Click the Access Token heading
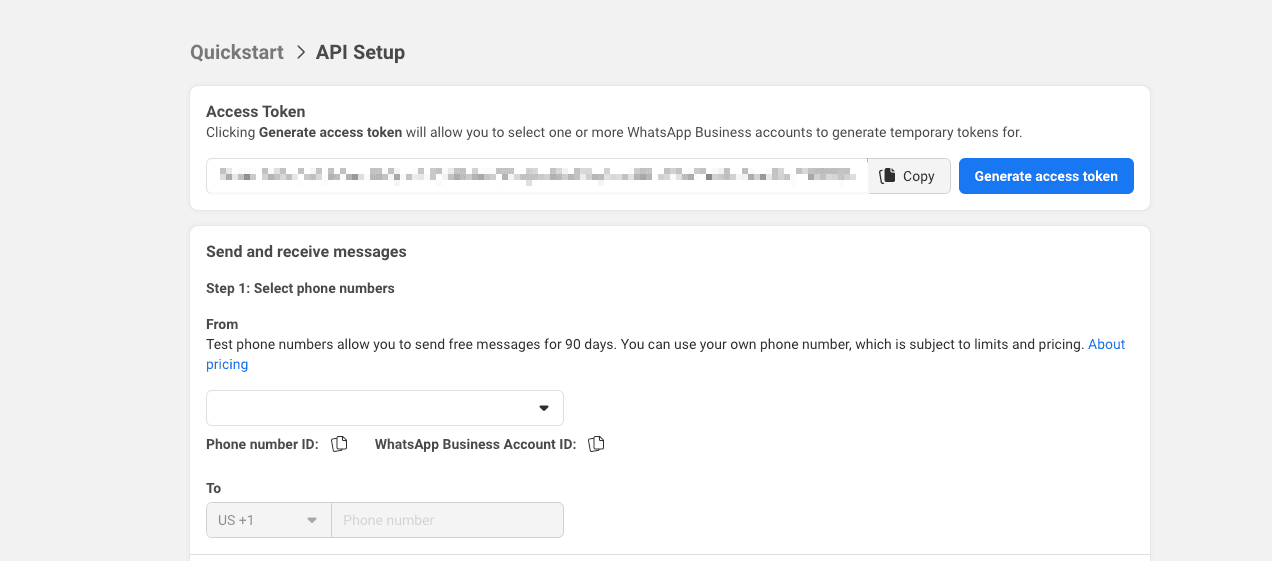This screenshot has height=561, width=1272. pyautogui.click(x=256, y=112)
